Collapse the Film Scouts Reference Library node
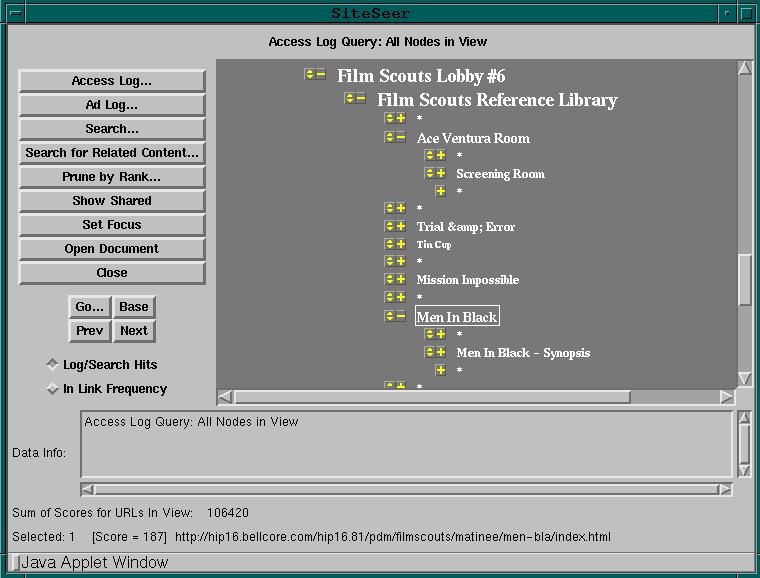The image size is (760, 578). tap(361, 98)
